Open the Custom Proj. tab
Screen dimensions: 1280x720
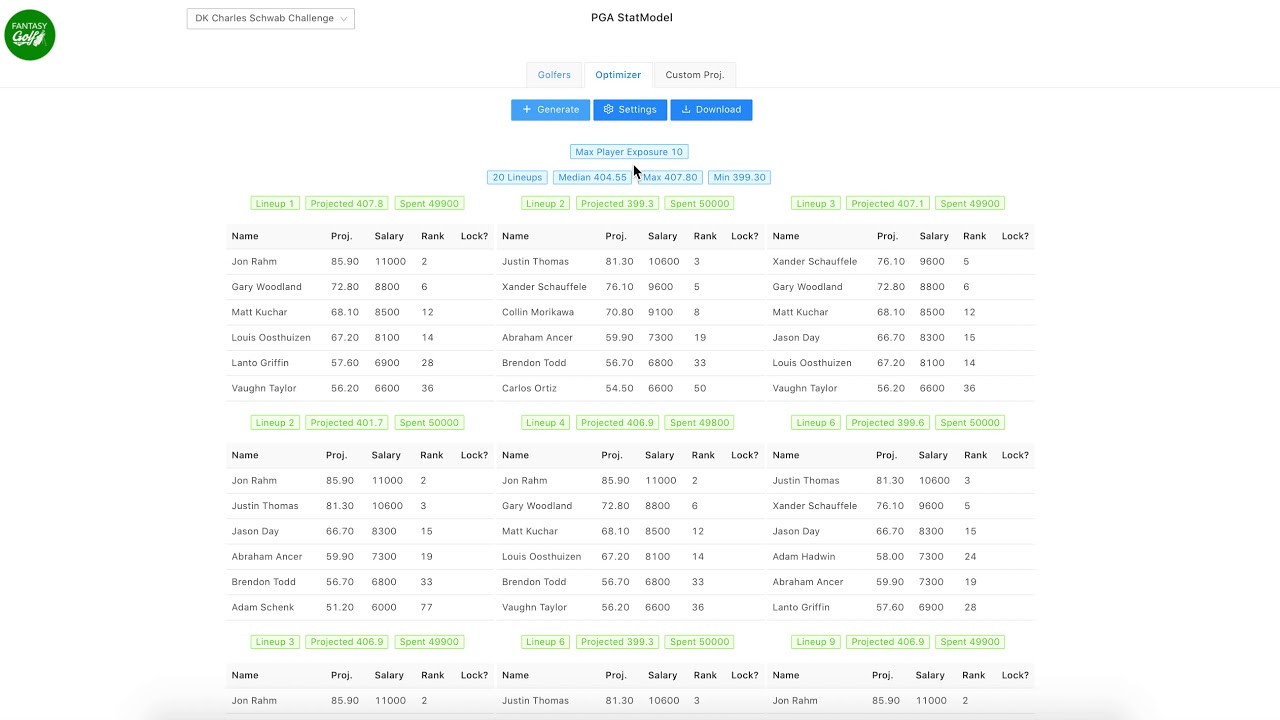click(695, 75)
